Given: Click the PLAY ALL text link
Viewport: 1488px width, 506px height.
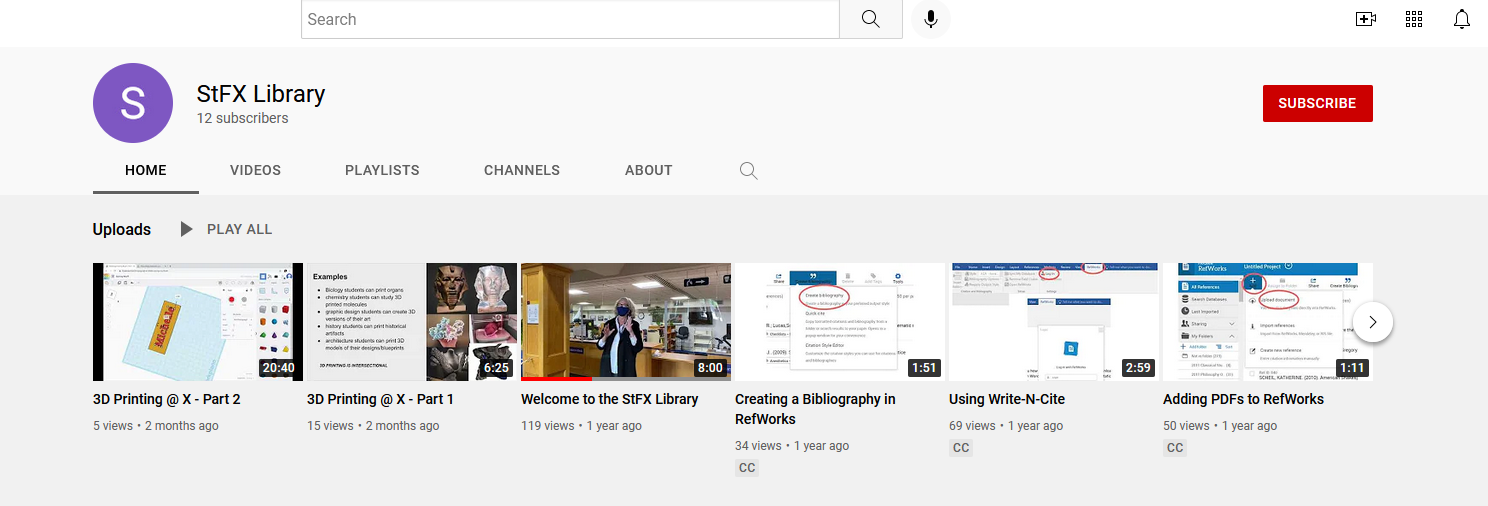Looking at the screenshot, I should 240,229.
